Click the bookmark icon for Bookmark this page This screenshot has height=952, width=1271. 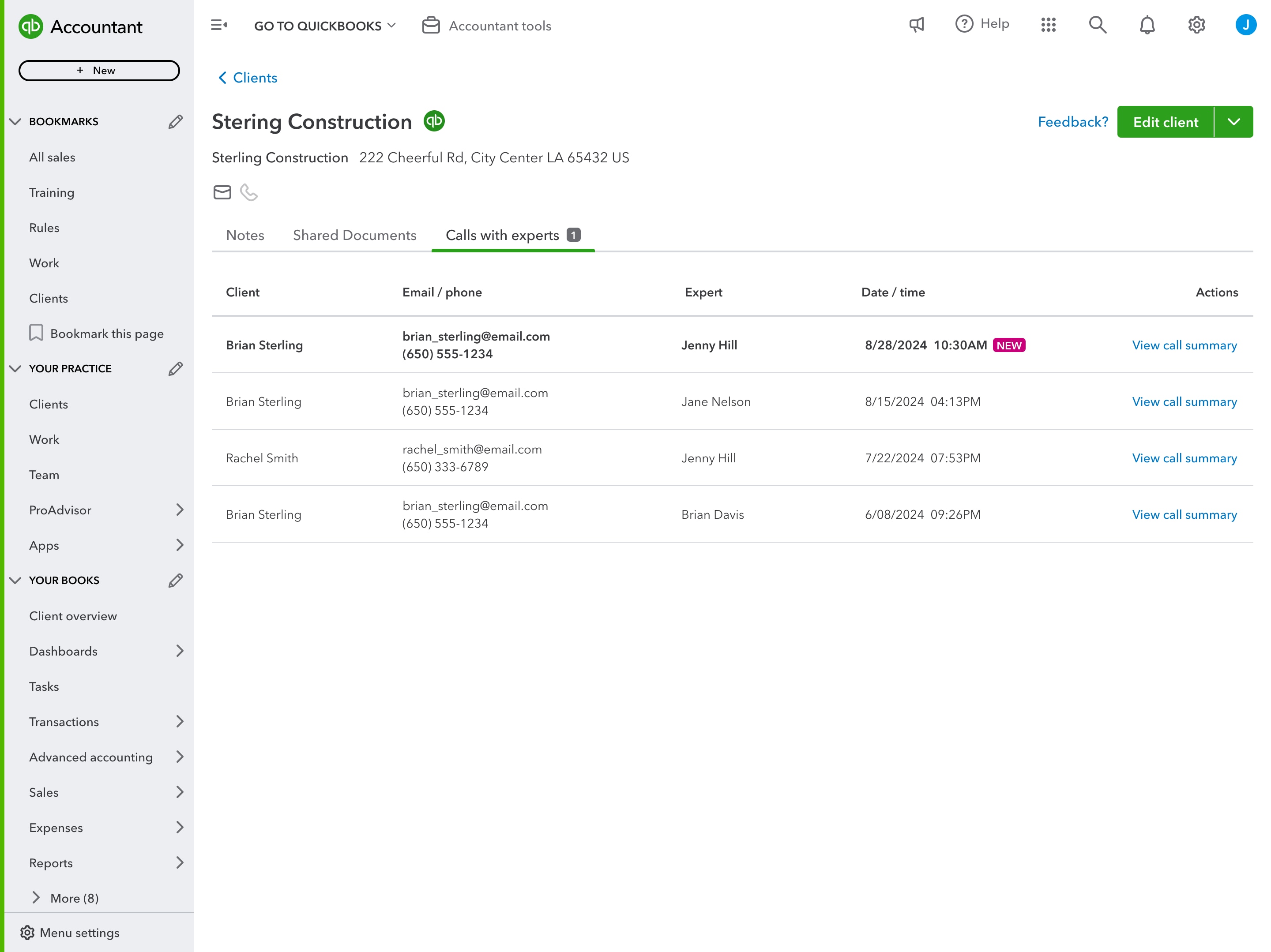tap(36, 333)
